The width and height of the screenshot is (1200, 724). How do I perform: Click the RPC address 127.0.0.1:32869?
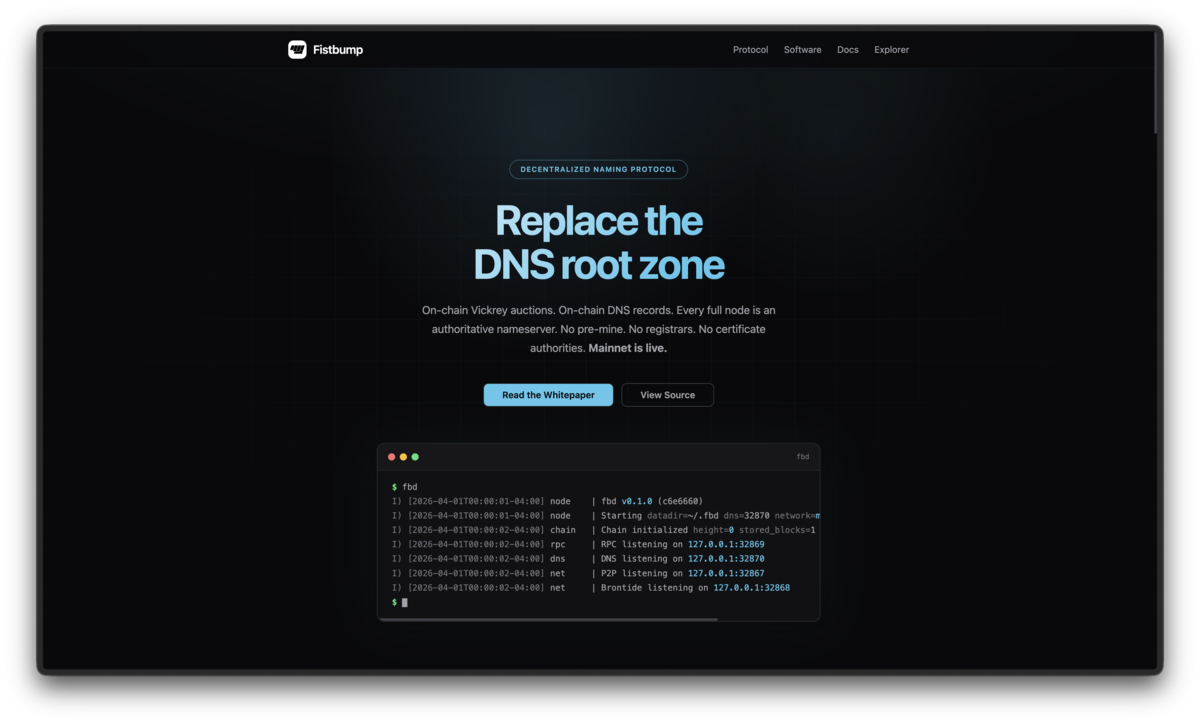pos(726,544)
